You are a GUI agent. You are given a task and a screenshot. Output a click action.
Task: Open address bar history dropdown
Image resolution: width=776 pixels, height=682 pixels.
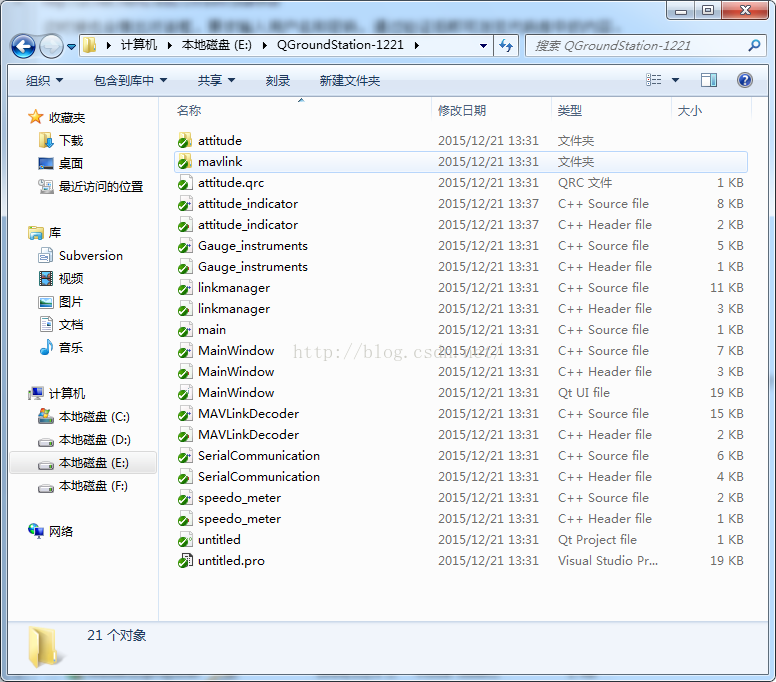click(483, 46)
